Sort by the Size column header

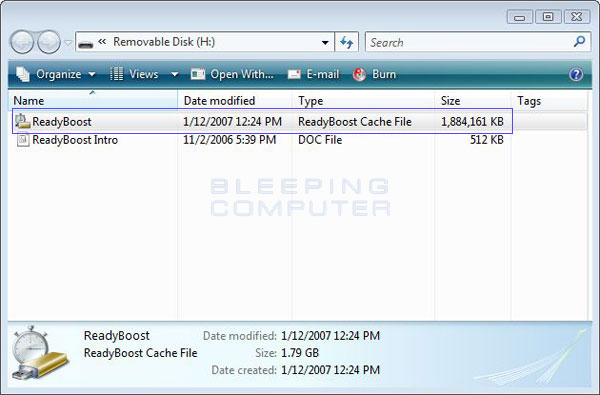[473, 100]
